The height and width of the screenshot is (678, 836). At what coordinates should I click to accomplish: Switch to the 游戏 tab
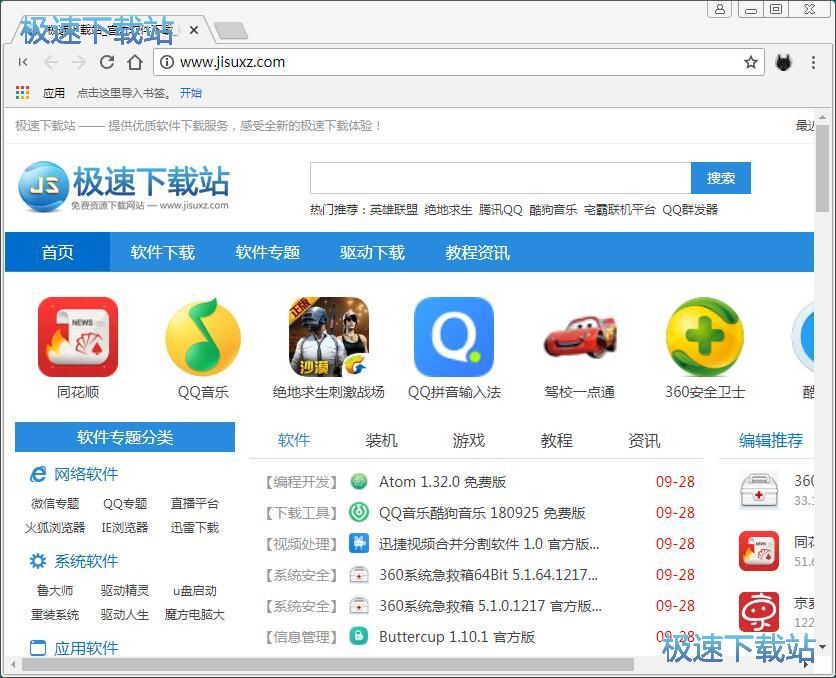click(x=469, y=440)
